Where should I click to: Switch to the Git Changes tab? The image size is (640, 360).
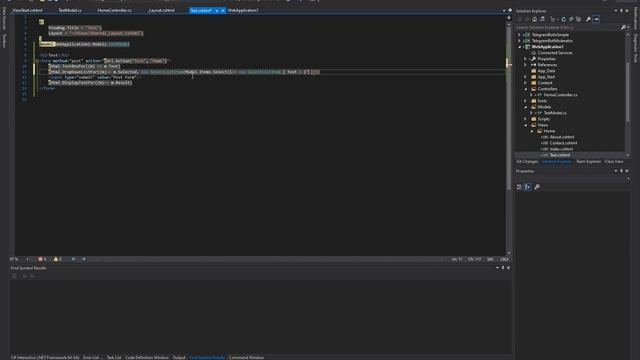527,162
